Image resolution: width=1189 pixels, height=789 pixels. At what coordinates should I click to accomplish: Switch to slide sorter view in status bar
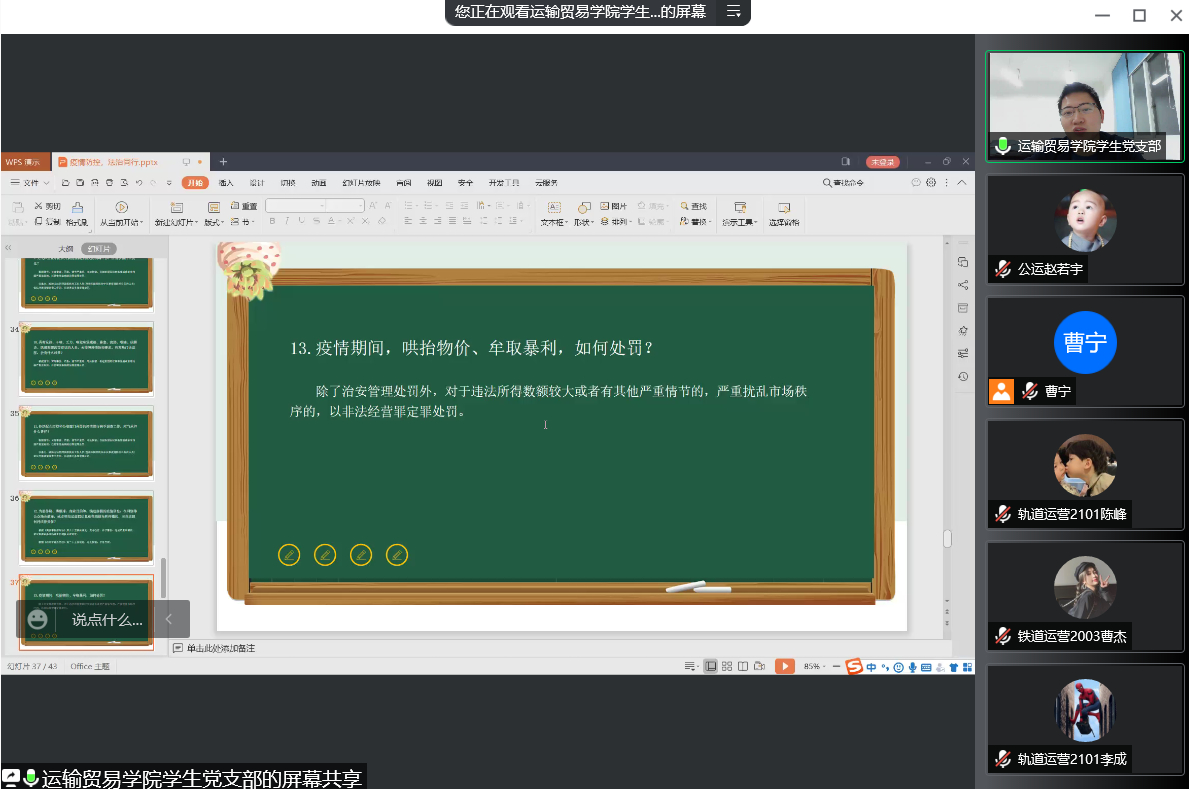pos(727,666)
